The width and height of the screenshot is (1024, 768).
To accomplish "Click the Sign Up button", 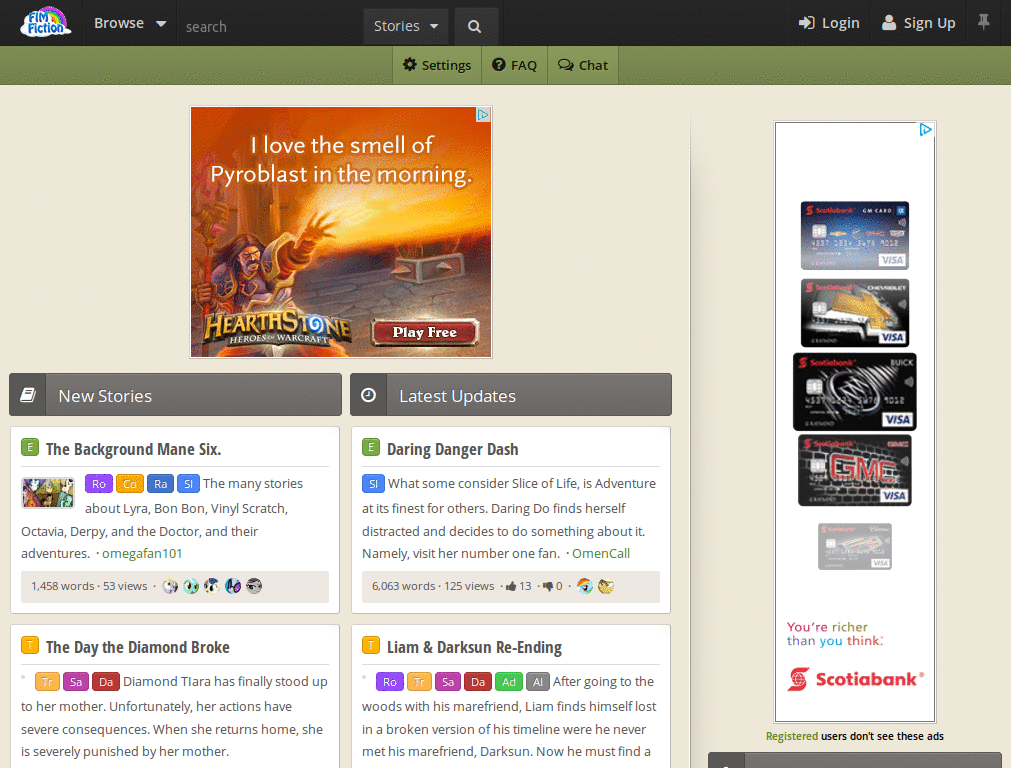I will point(918,23).
